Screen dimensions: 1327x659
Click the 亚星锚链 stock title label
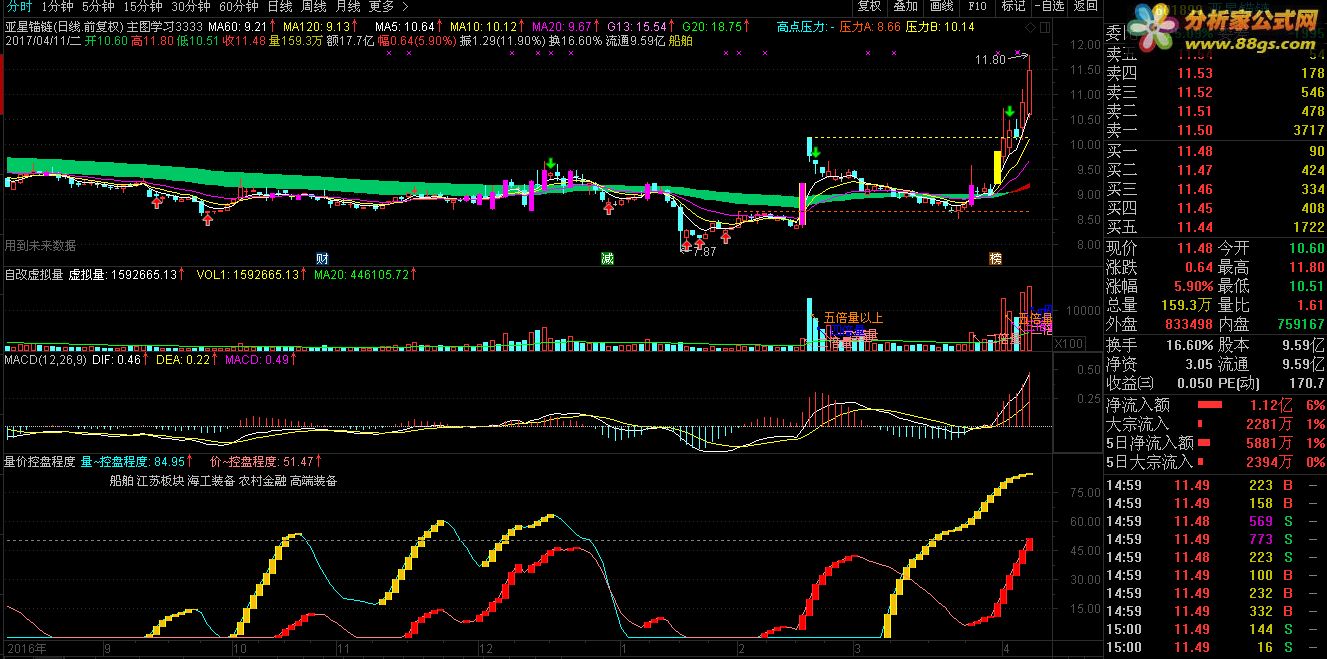tap(27, 27)
